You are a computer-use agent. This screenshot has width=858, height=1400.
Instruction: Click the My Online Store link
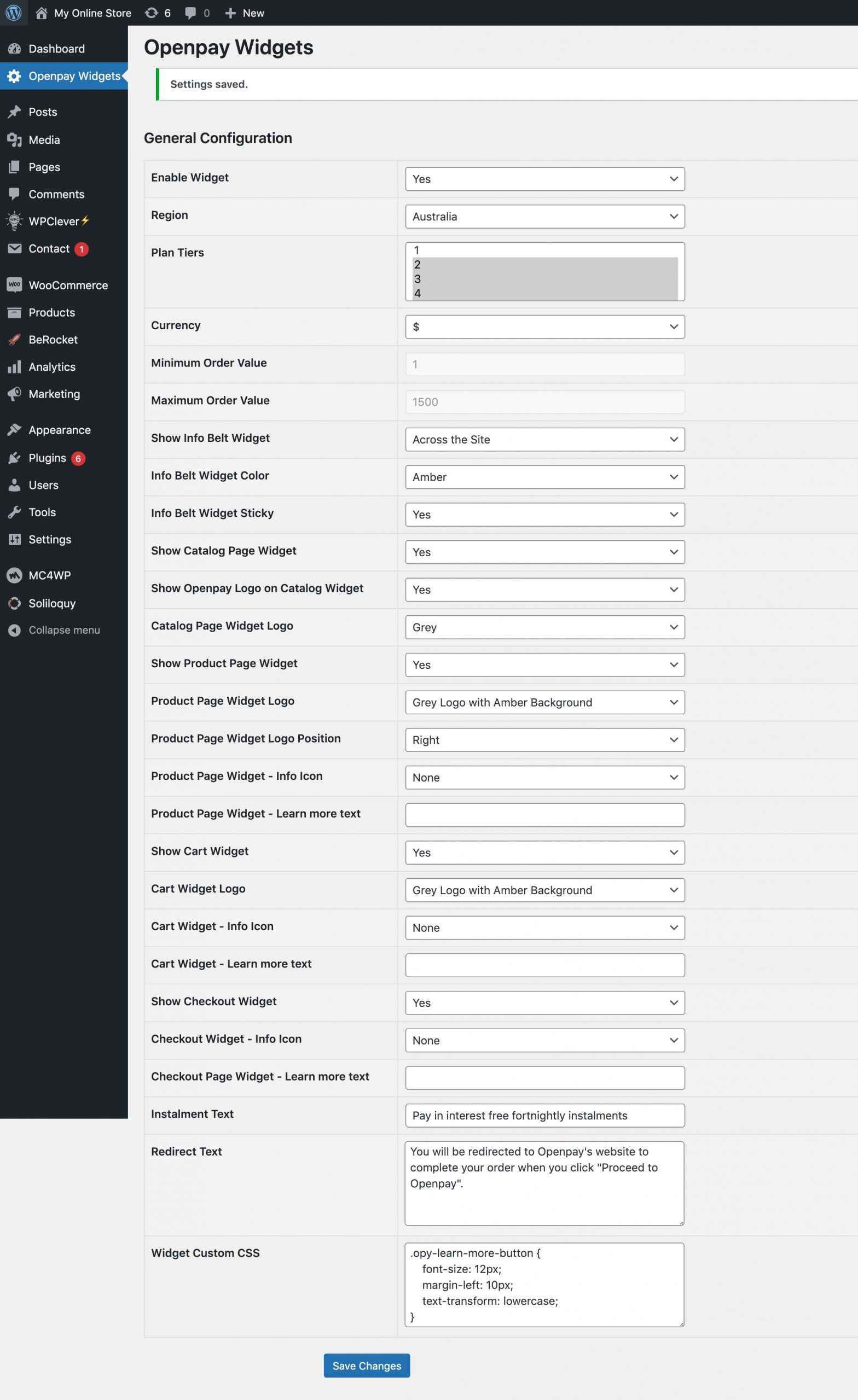pyautogui.click(x=92, y=13)
